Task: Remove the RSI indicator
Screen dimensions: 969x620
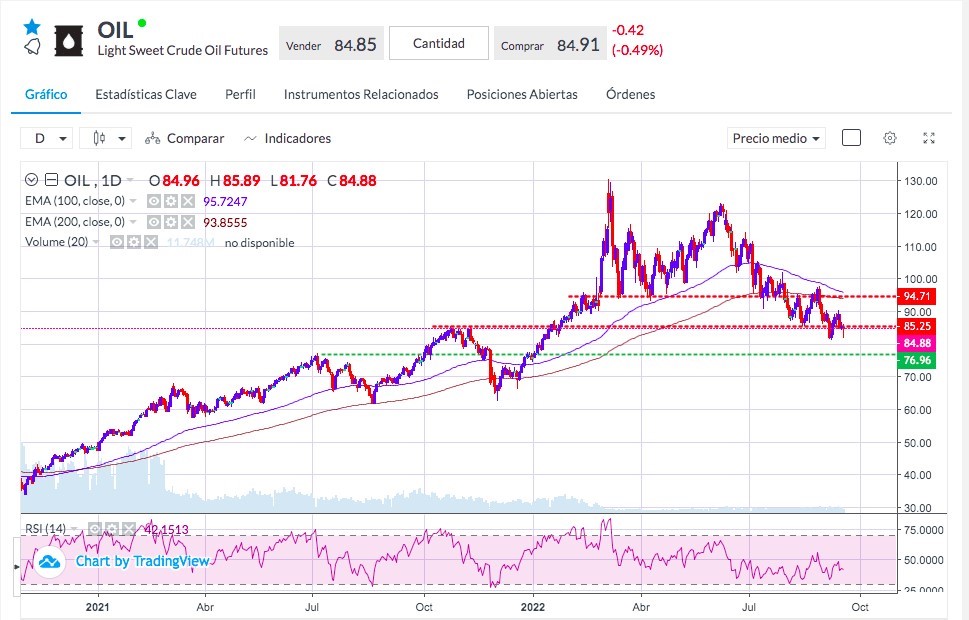Action: (128, 529)
